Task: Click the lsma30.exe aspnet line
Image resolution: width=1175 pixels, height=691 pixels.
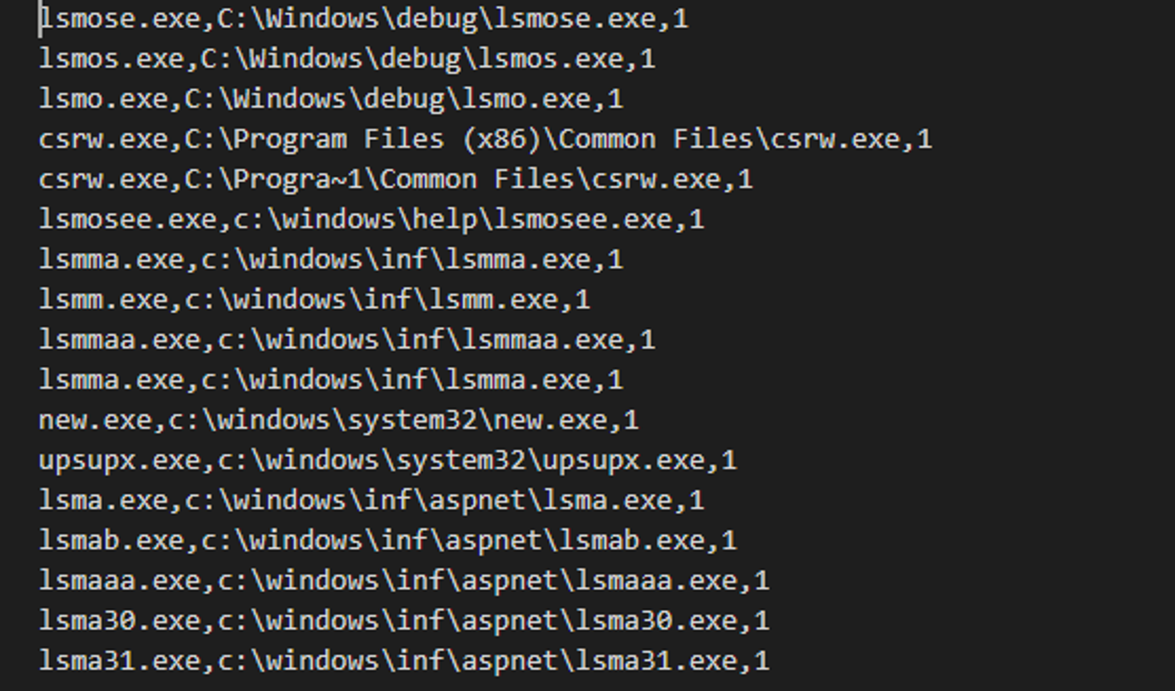Action: 404,621
